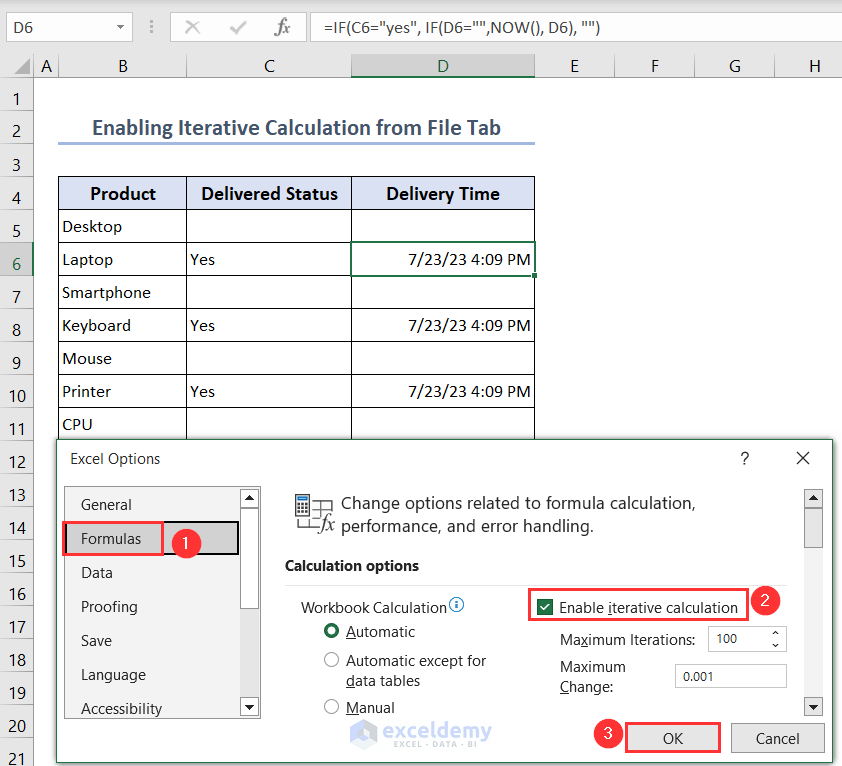The image size is (842, 766).
Task: Select the Proofing category in Excel Options
Action: point(109,606)
